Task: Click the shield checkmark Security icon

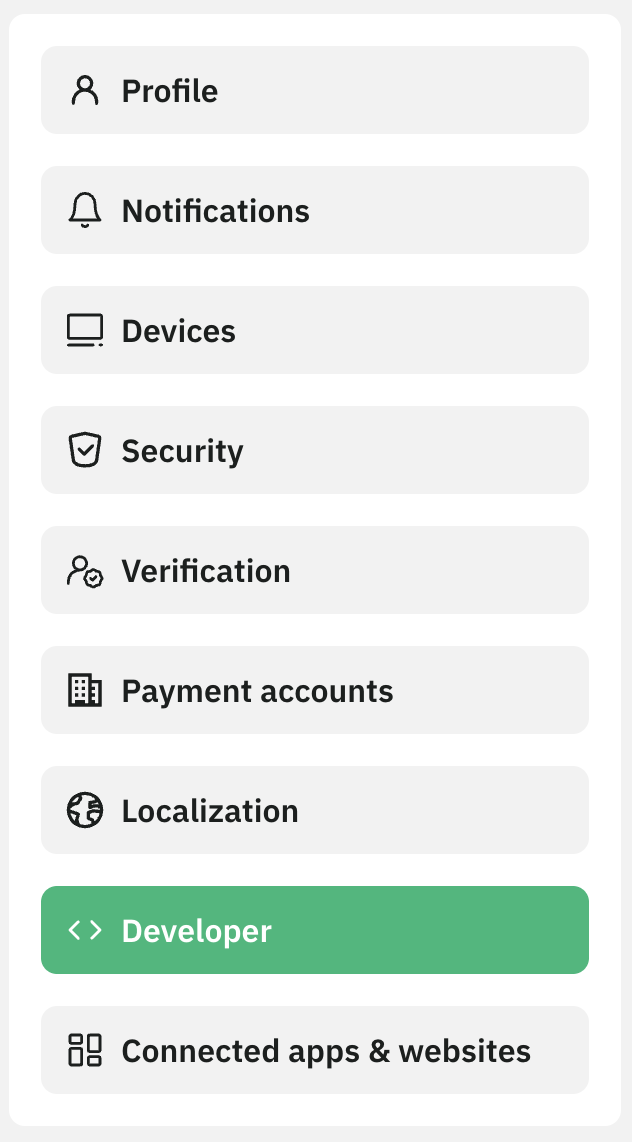Action: (85, 451)
